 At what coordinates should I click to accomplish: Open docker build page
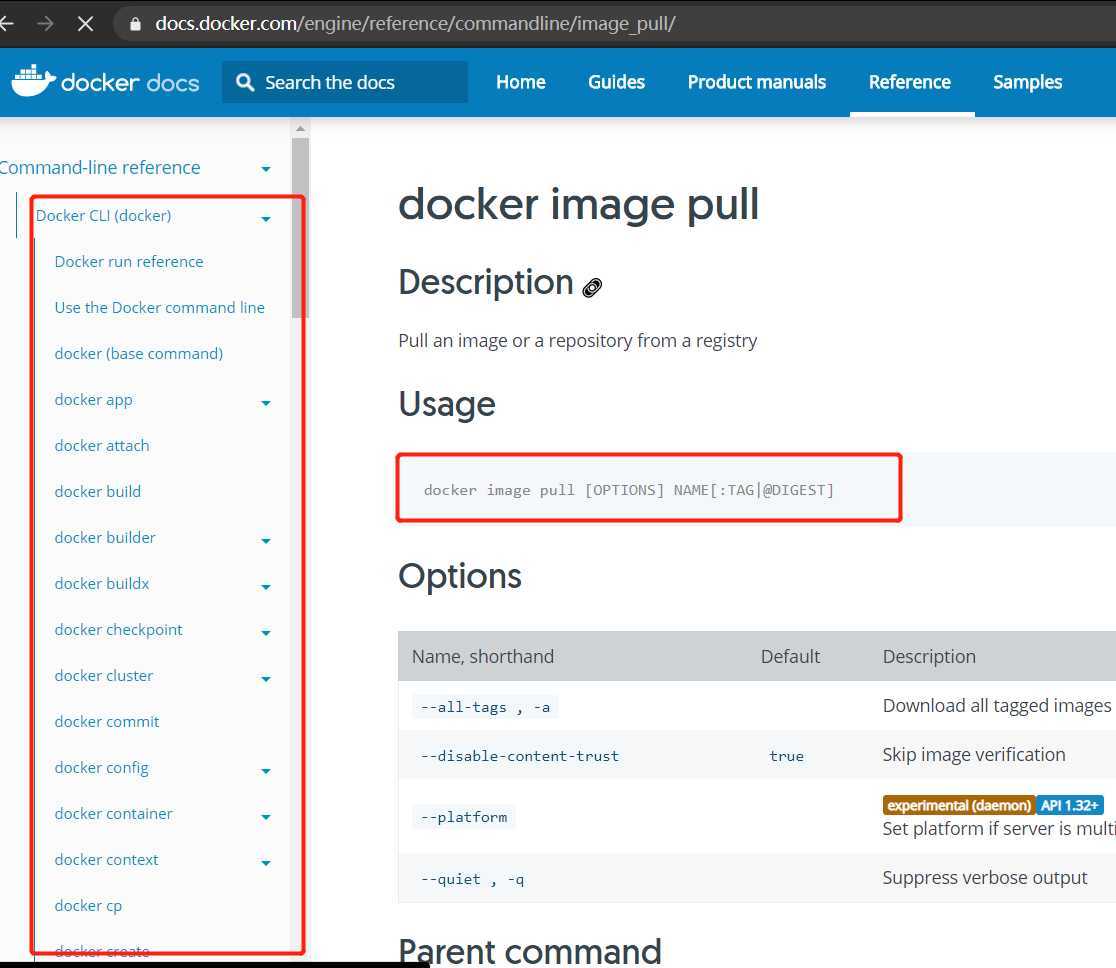point(98,492)
